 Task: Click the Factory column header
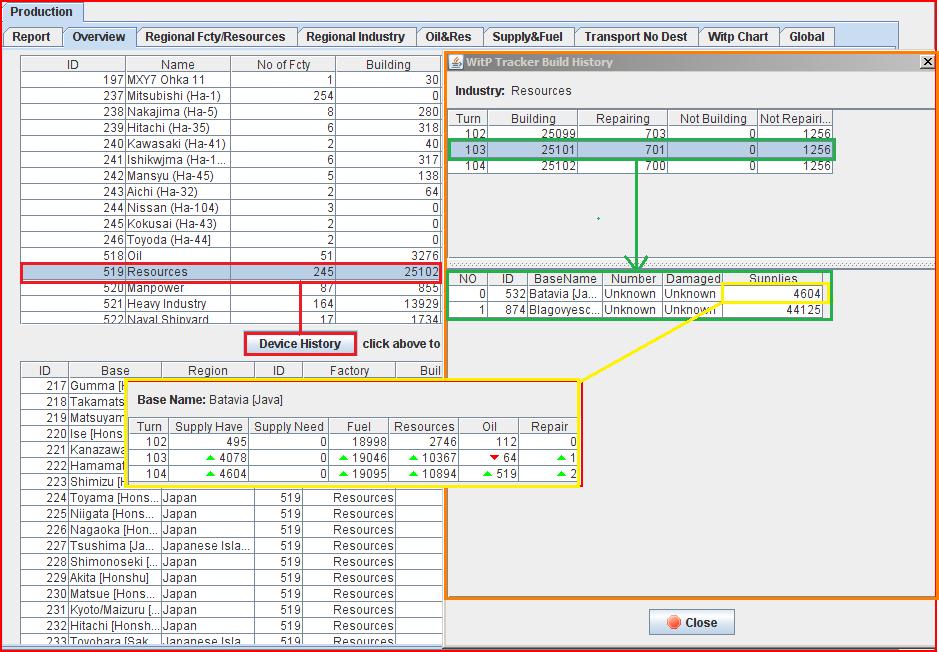click(x=349, y=371)
